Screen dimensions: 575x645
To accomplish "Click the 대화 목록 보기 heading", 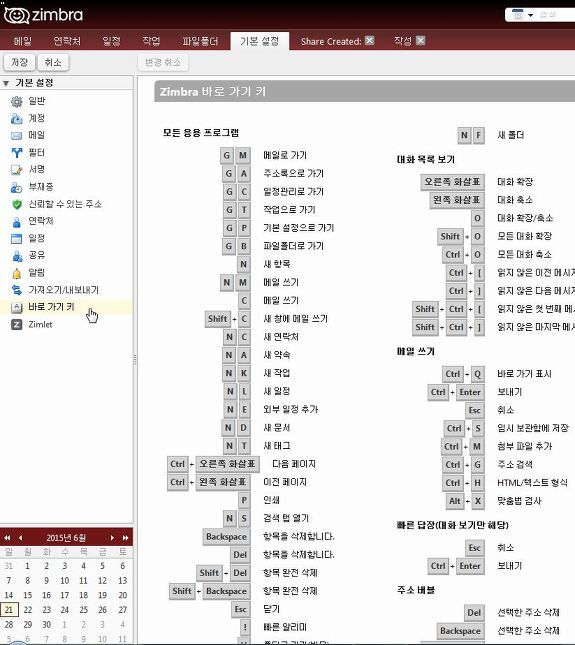I will click(426, 159).
